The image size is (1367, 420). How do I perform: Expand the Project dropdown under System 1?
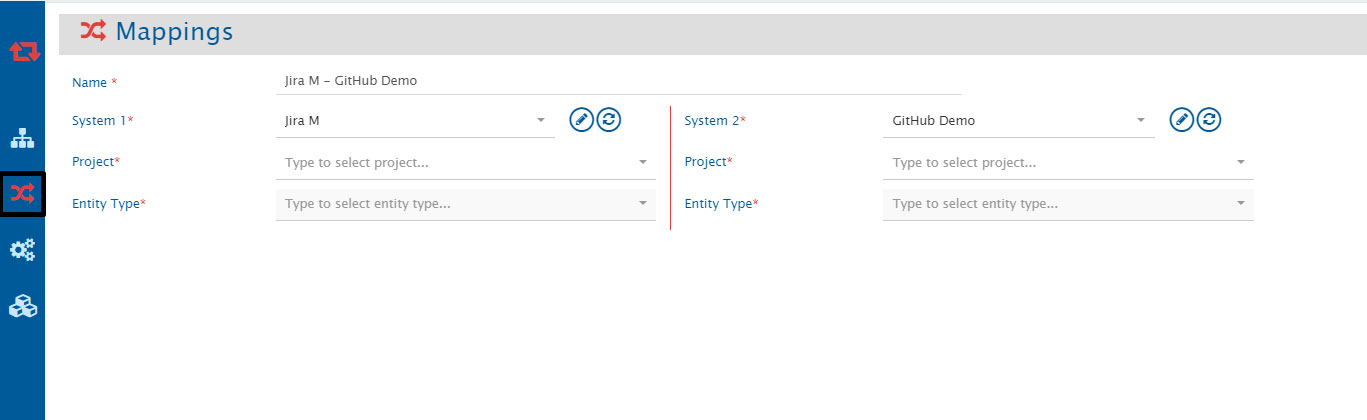click(466, 162)
